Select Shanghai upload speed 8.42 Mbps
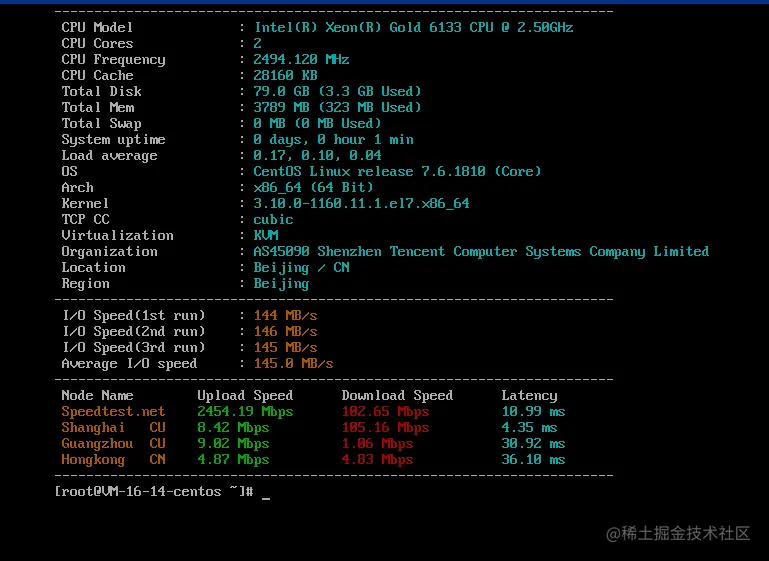This screenshot has height=561, width=769. coord(233,427)
